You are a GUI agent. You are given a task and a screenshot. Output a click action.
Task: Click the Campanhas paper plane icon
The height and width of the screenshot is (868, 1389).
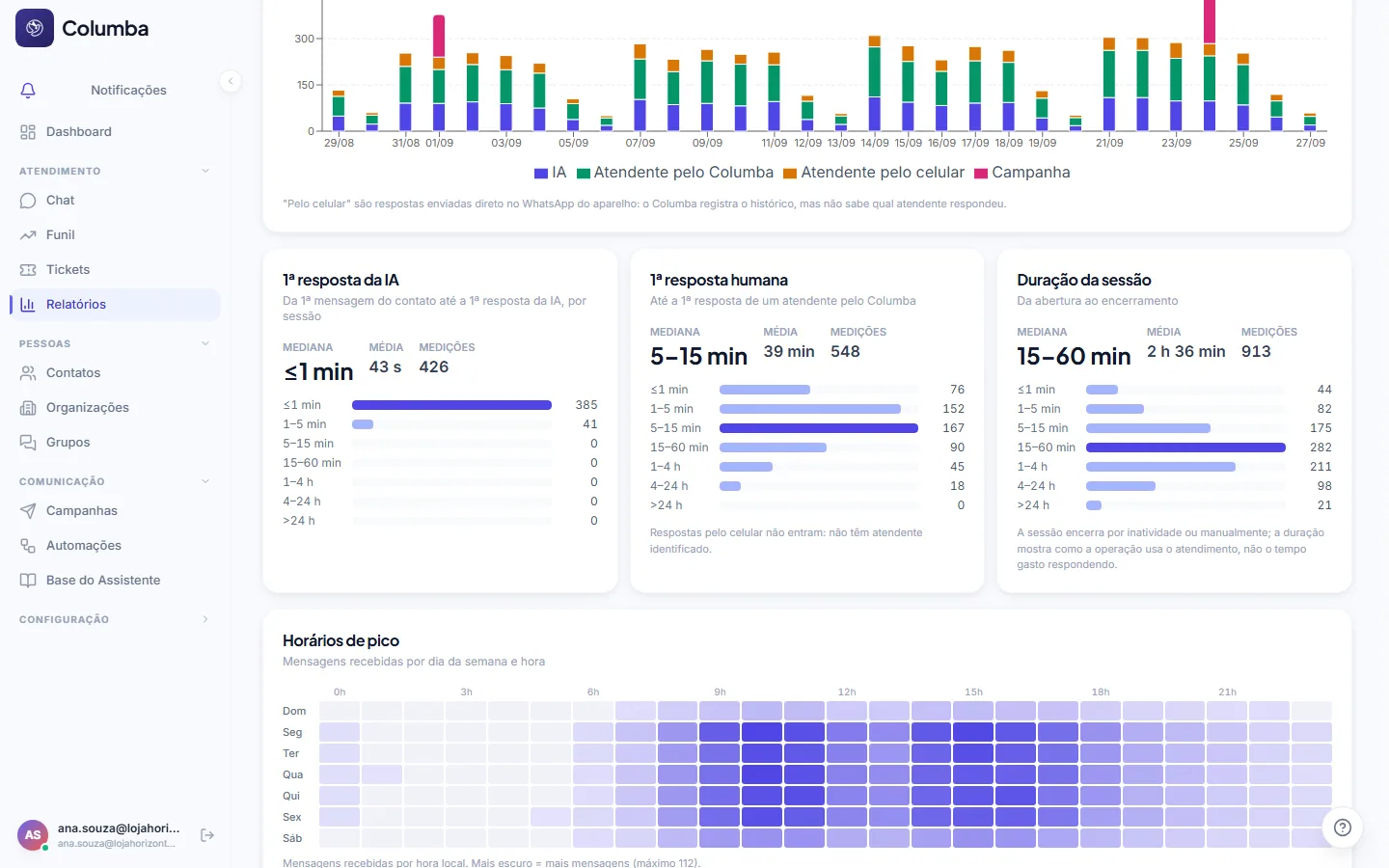coord(28,511)
